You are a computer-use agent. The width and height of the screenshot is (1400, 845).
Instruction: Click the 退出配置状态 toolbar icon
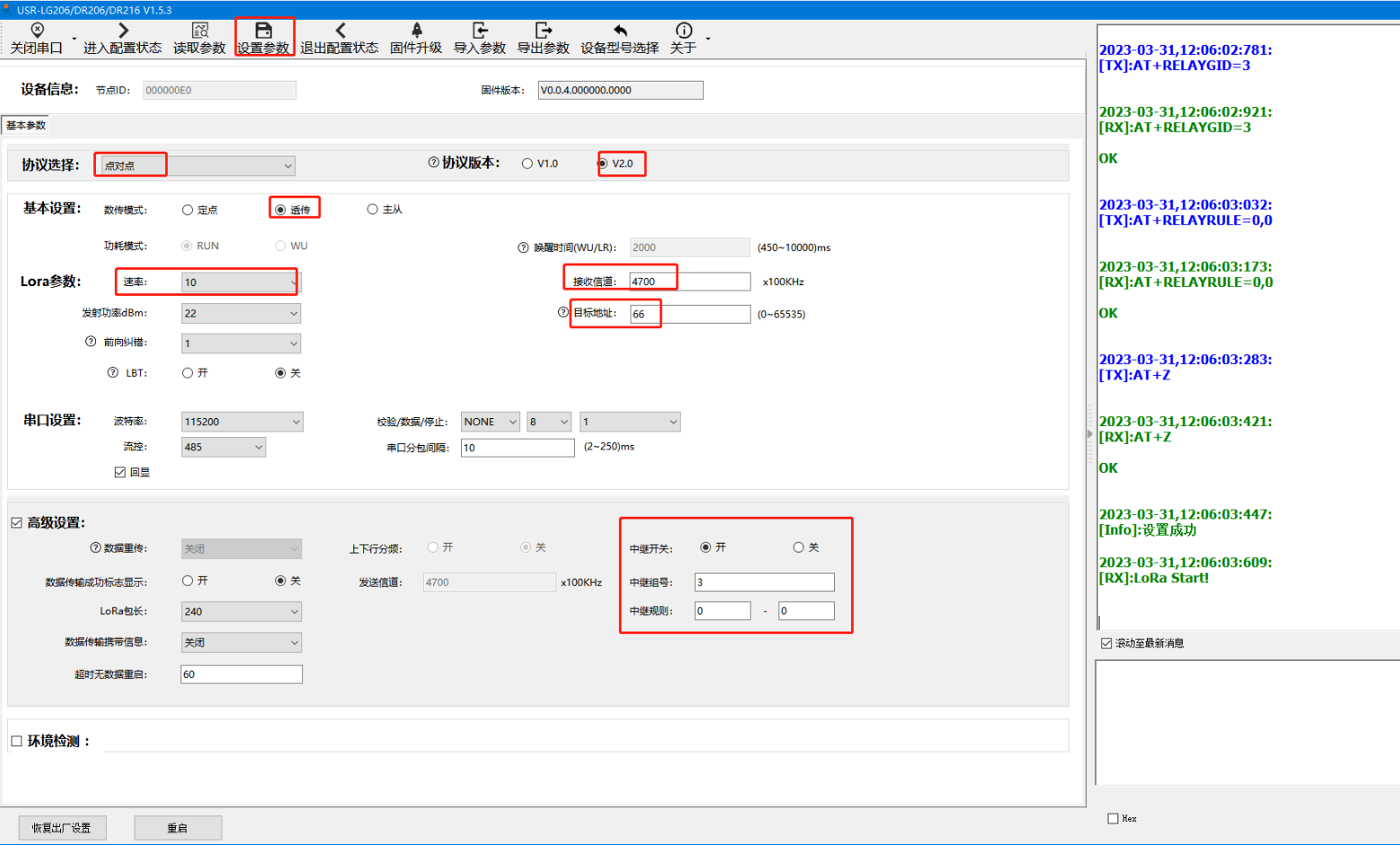click(340, 30)
